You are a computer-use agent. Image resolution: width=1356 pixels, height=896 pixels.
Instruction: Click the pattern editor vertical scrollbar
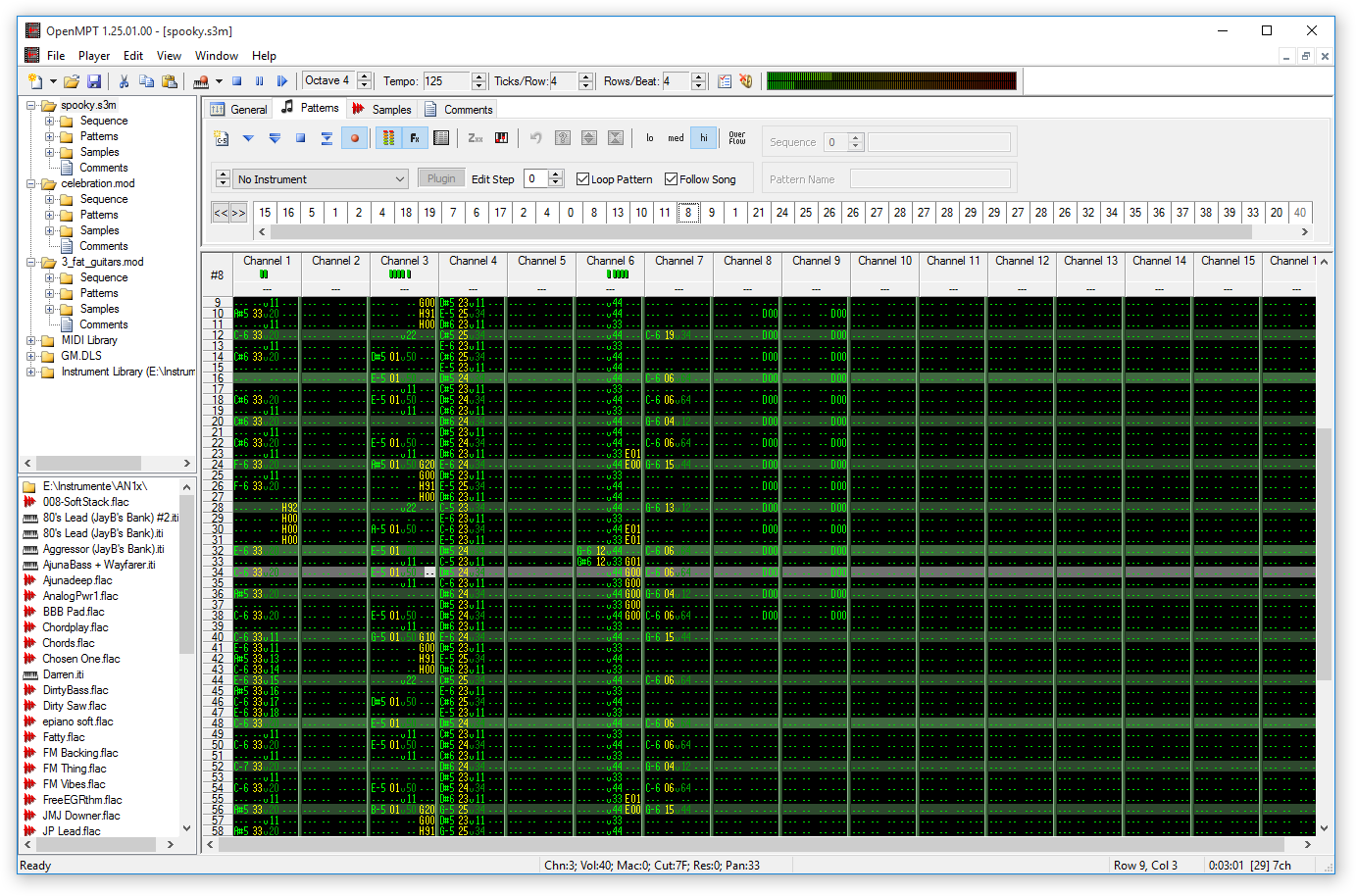[x=1325, y=554]
